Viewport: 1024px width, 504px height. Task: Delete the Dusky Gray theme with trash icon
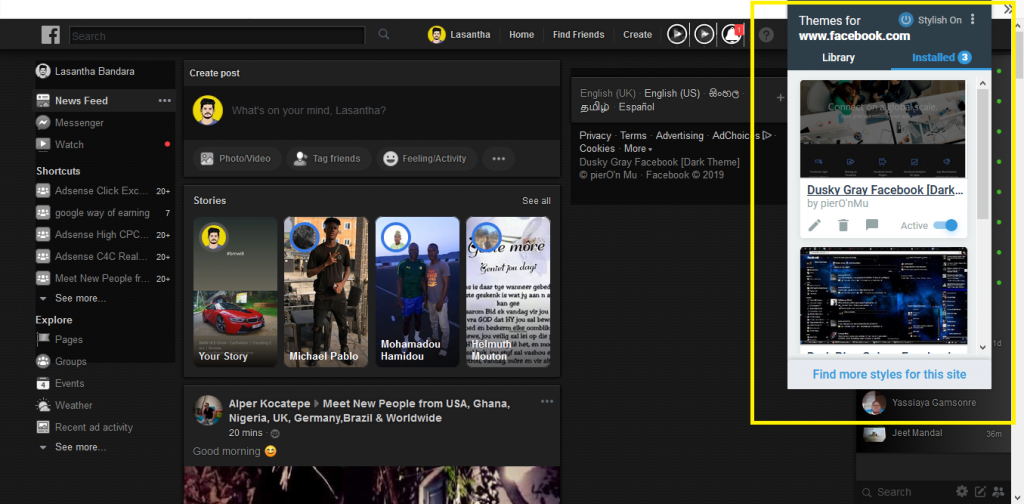point(843,225)
